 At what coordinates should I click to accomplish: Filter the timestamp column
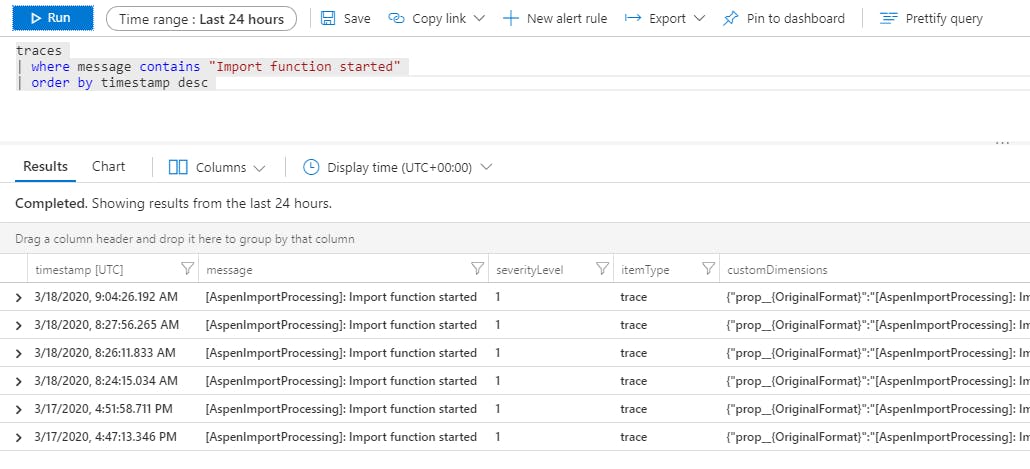click(x=187, y=269)
